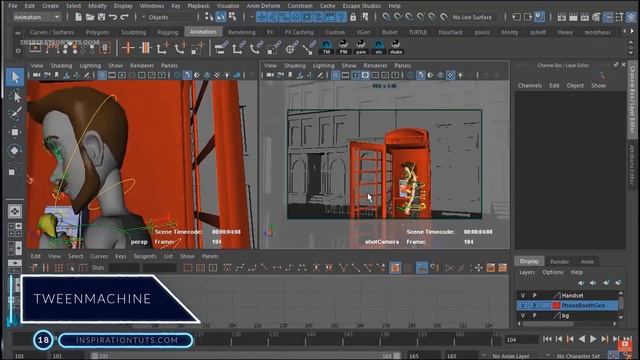The height and width of the screenshot is (360, 640).
Task: Undo the last action with arrow icon
Action: [113, 17]
